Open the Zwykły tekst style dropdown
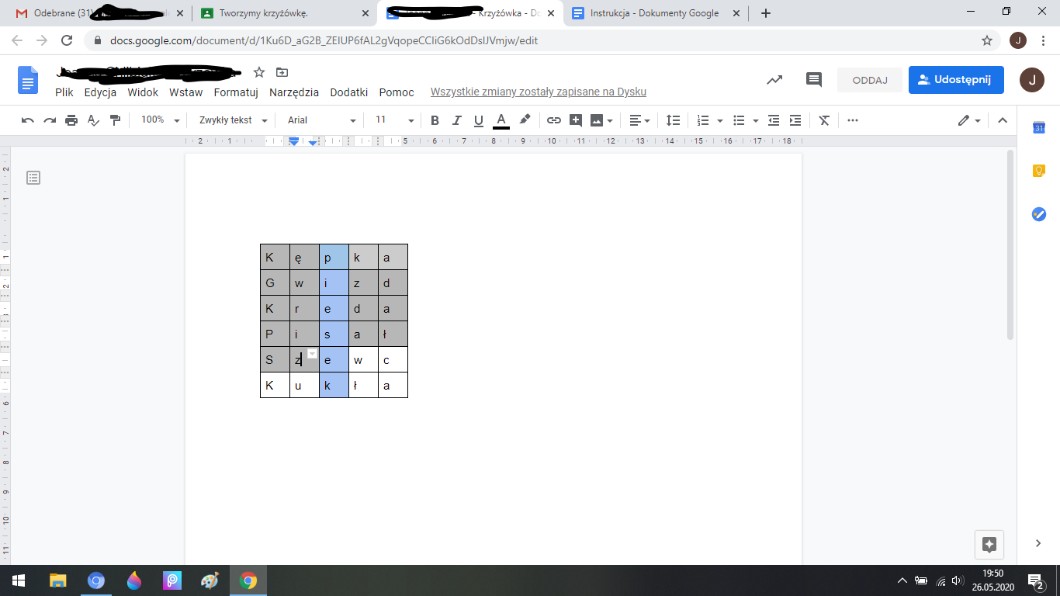Screen dimensions: 1060x596 233,120
